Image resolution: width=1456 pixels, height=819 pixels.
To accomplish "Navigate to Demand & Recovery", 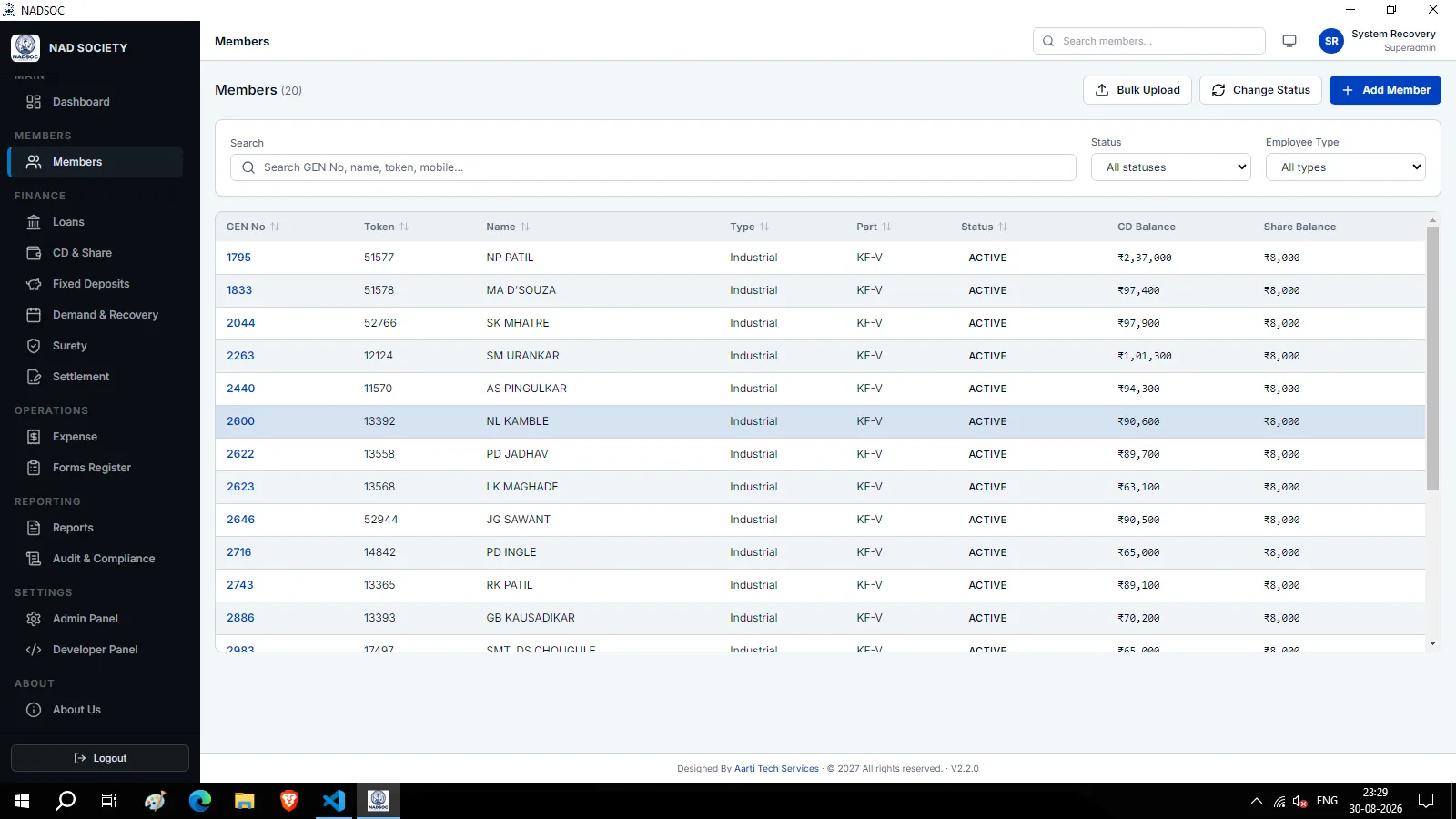I will coord(96,315).
